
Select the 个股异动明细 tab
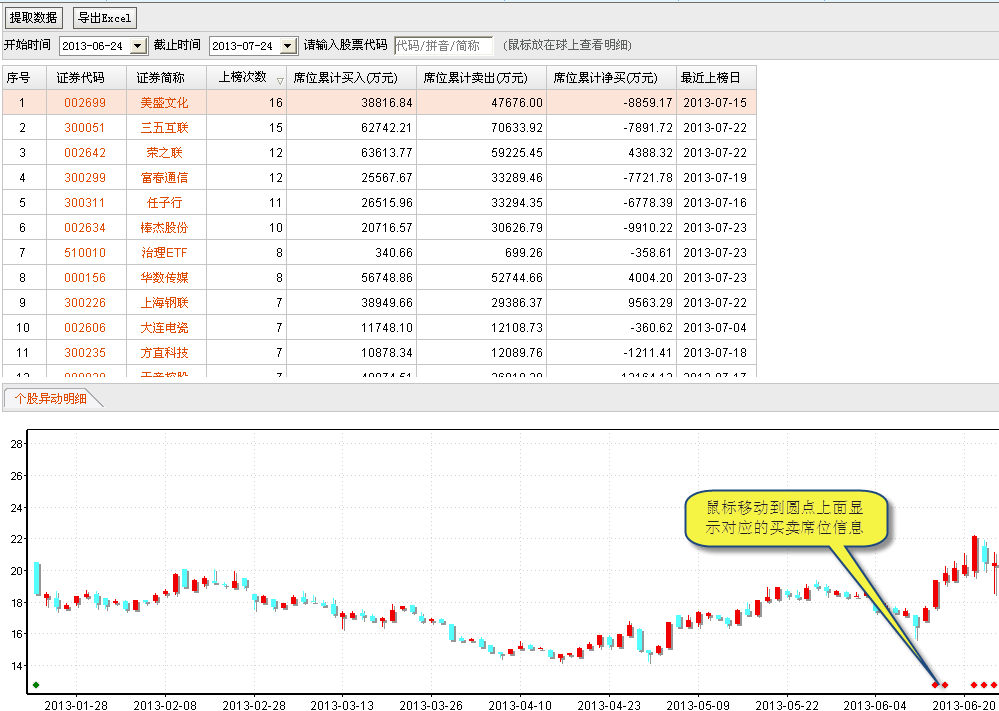coord(50,398)
